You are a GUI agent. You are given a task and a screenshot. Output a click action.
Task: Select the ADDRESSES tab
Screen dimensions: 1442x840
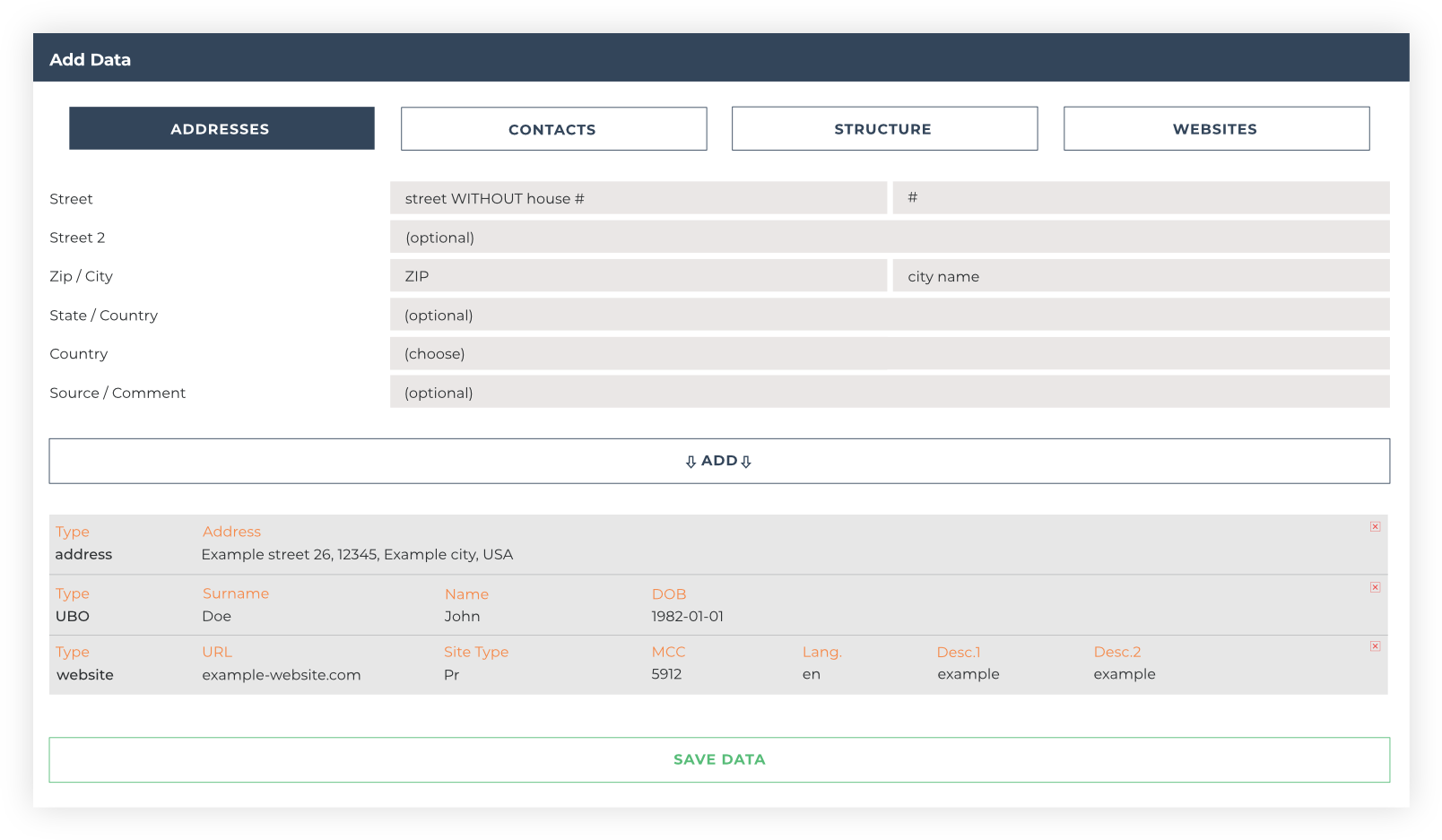point(222,128)
